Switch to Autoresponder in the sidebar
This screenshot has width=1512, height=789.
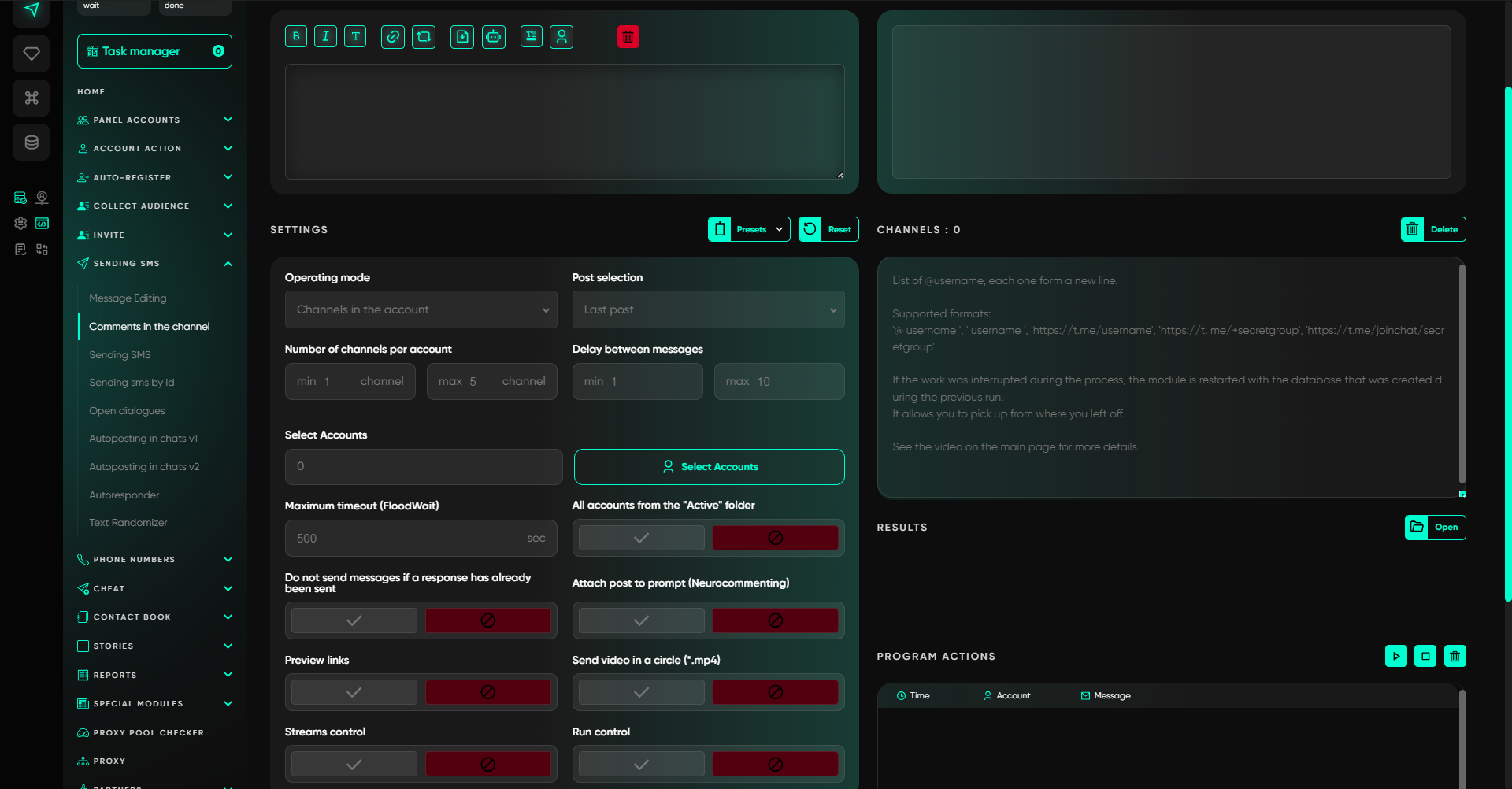tap(124, 495)
